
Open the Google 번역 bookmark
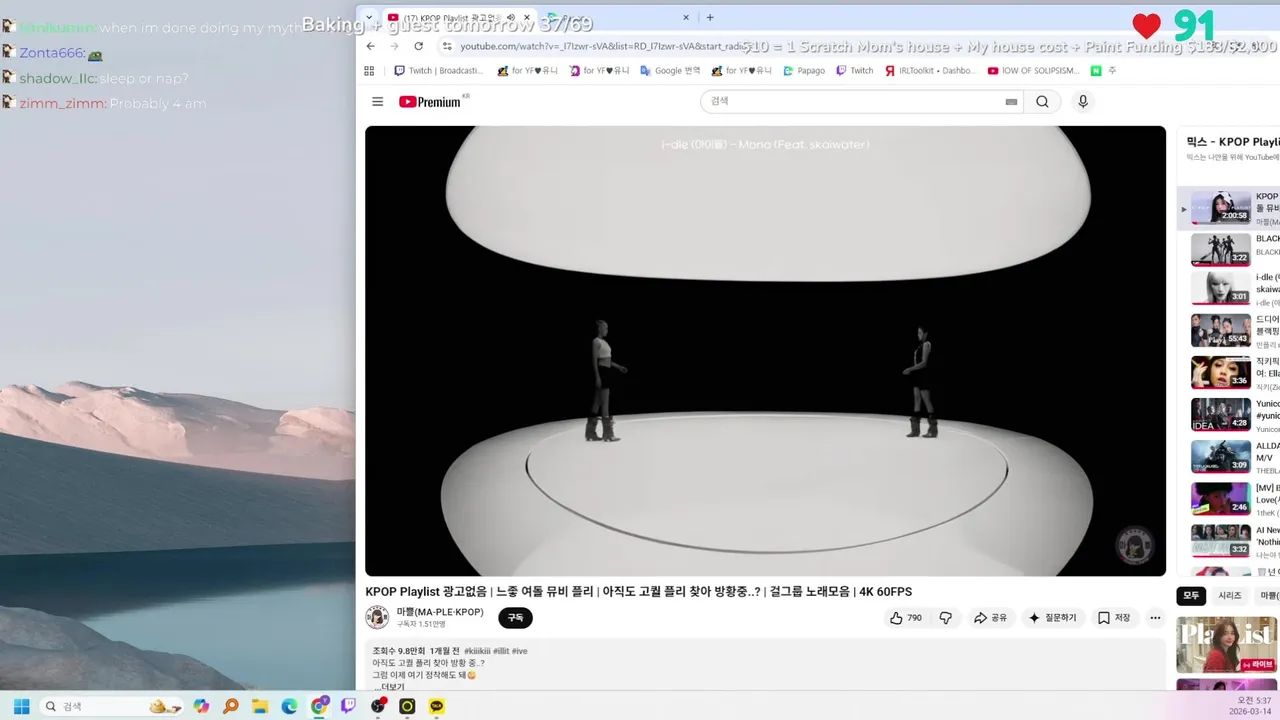(x=670, y=71)
